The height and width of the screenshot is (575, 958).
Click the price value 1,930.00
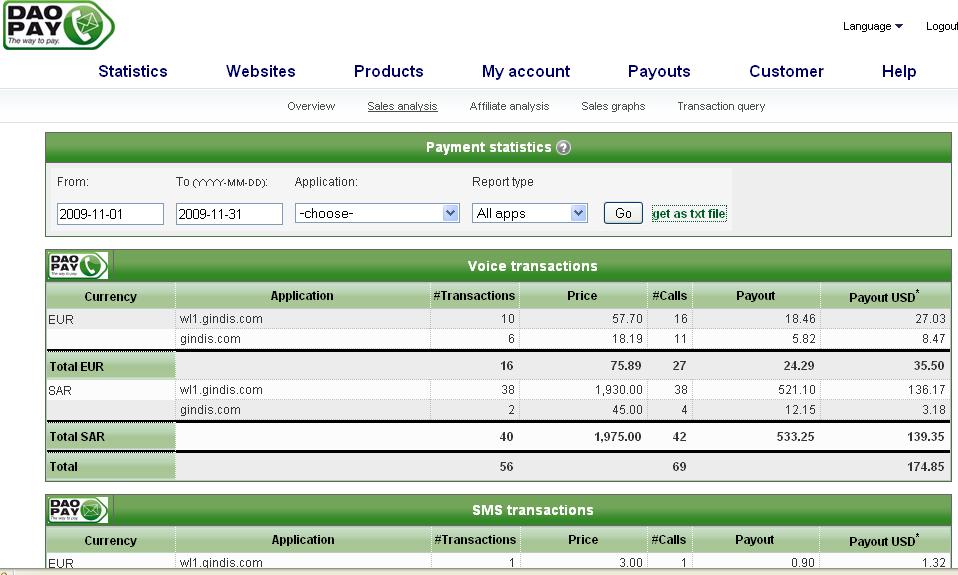pyautogui.click(x=618, y=390)
